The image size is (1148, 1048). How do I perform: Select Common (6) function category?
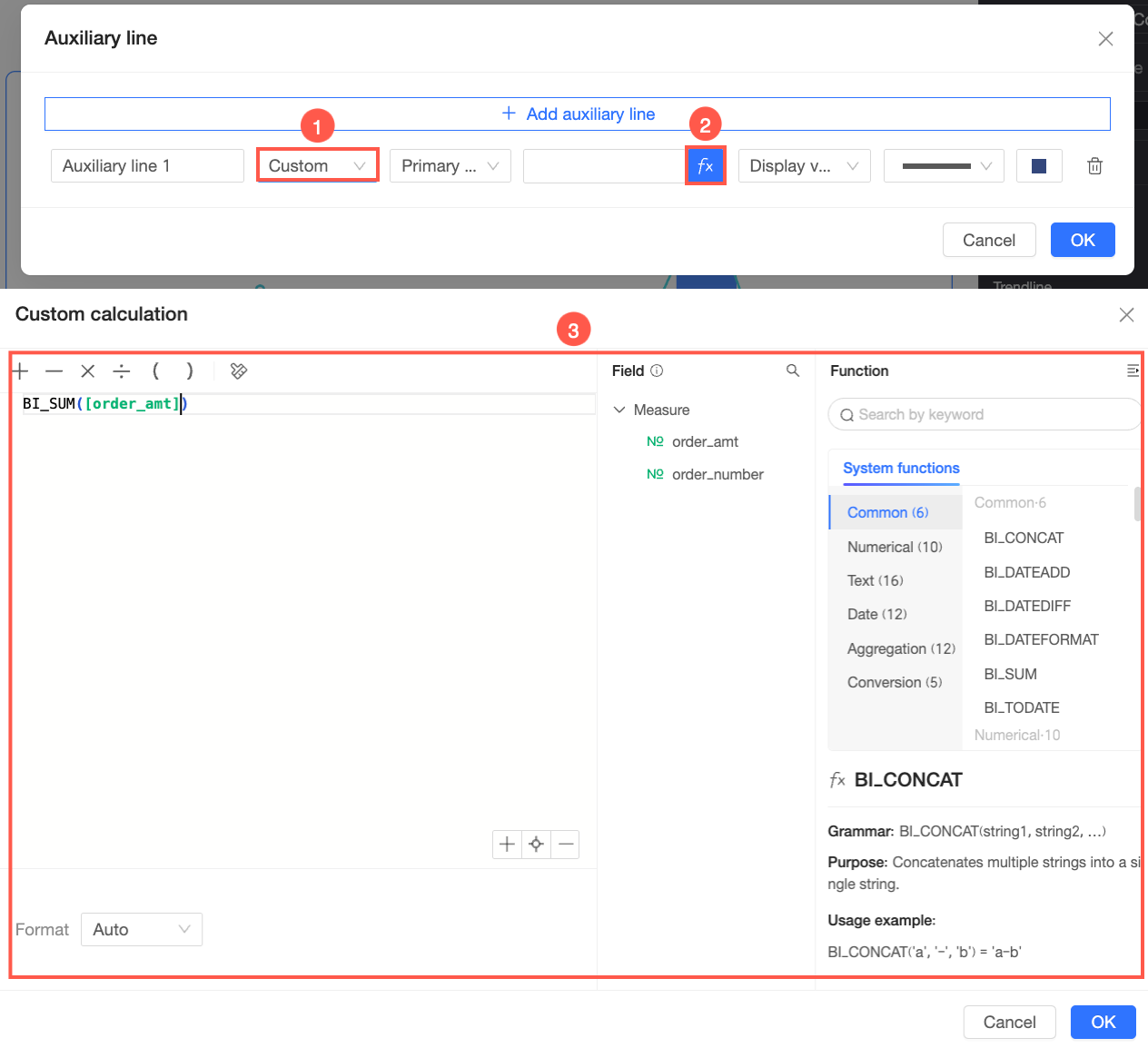[x=896, y=512]
